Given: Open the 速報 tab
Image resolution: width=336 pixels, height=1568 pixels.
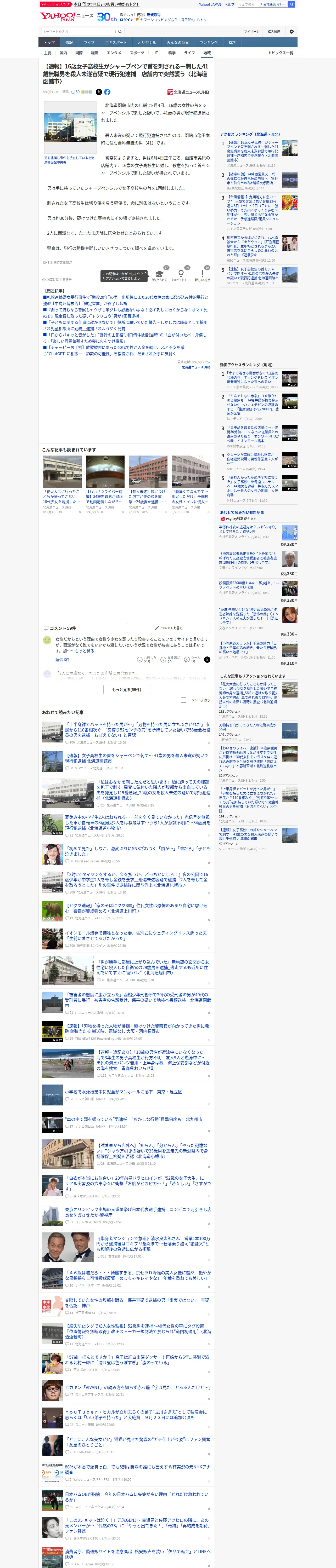Looking at the screenshot, I should coord(69,43).
